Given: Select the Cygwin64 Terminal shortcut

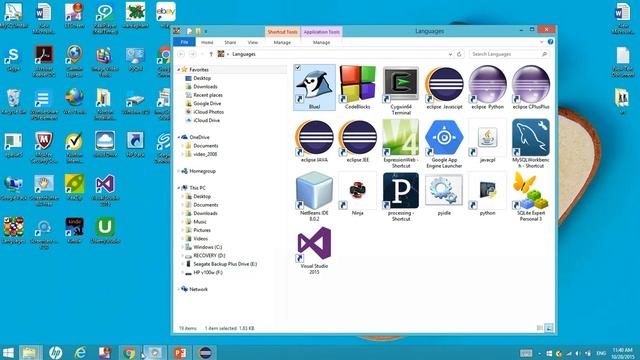Looking at the screenshot, I should pos(401,90).
